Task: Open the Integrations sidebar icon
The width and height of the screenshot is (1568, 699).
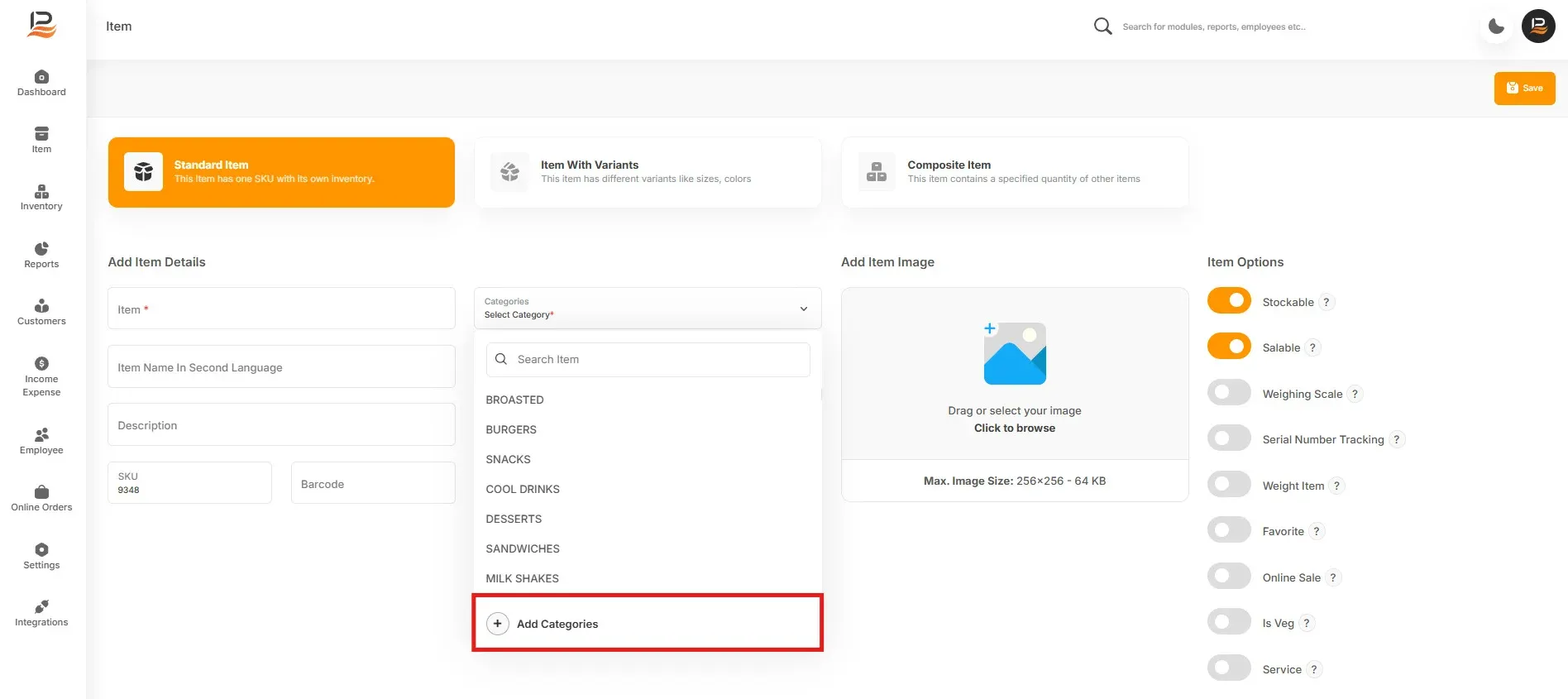Action: pos(41,606)
